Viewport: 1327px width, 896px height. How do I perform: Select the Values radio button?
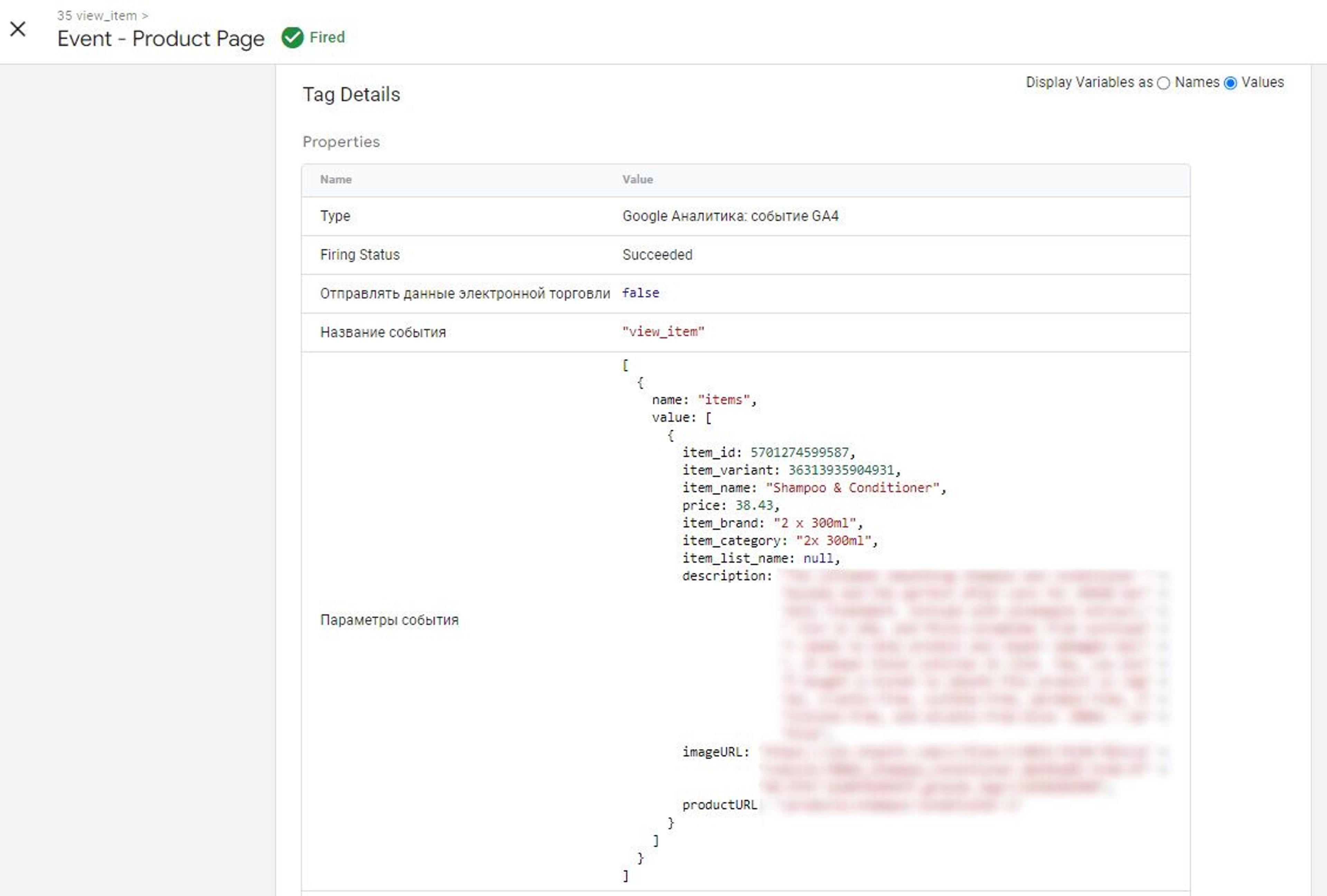pos(1231,83)
